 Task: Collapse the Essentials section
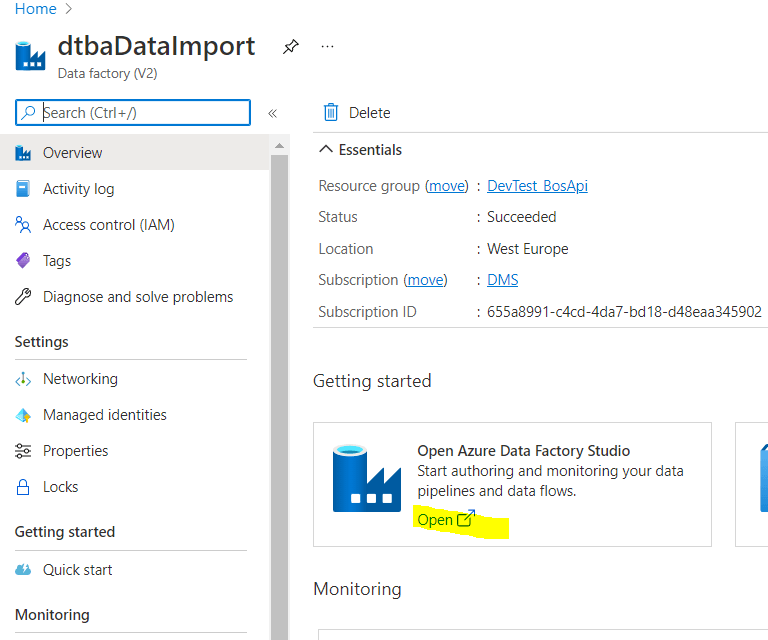pyautogui.click(x=325, y=150)
